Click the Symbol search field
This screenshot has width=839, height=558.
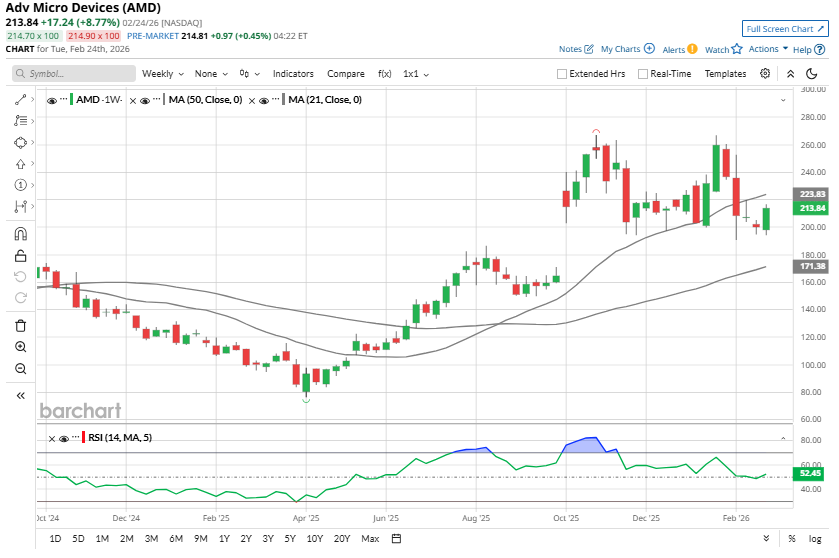click(x=75, y=74)
